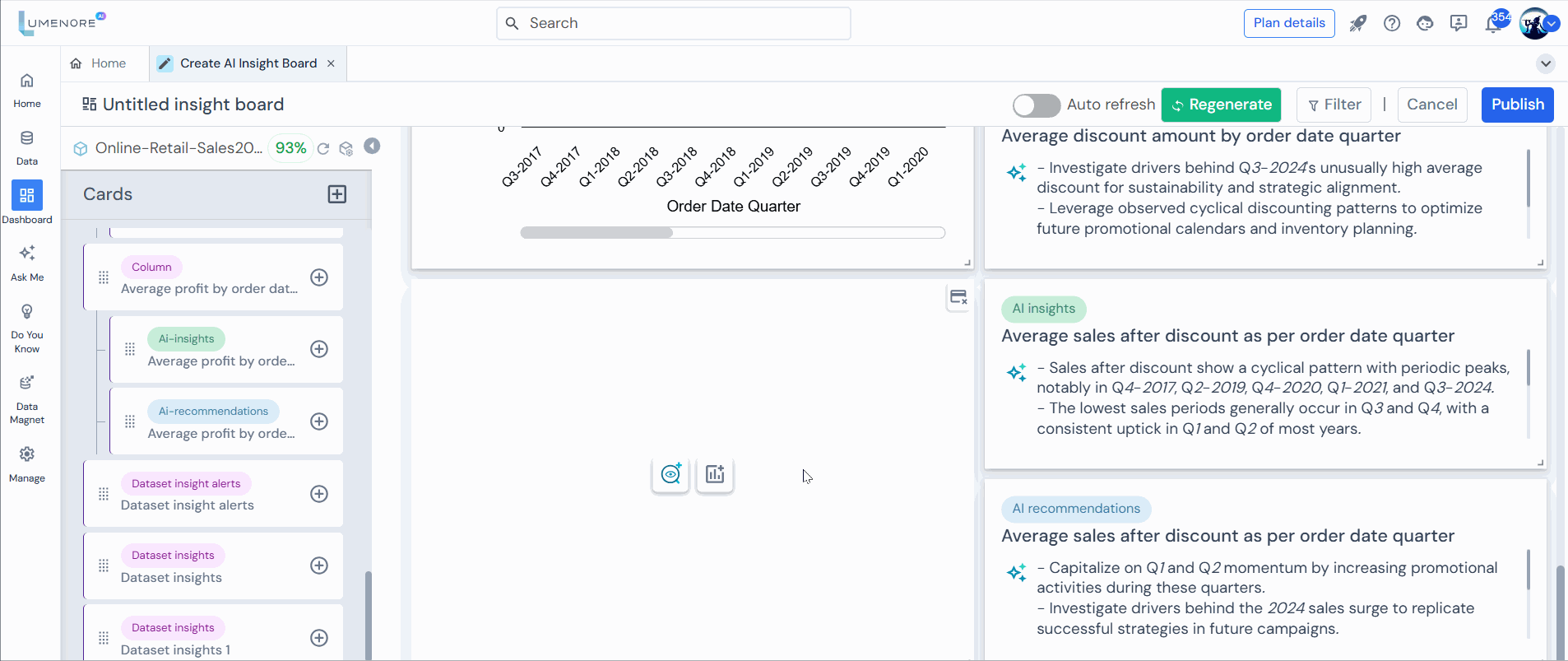The height and width of the screenshot is (661, 1568).
Task: Click the Regenerate button
Action: click(x=1221, y=105)
